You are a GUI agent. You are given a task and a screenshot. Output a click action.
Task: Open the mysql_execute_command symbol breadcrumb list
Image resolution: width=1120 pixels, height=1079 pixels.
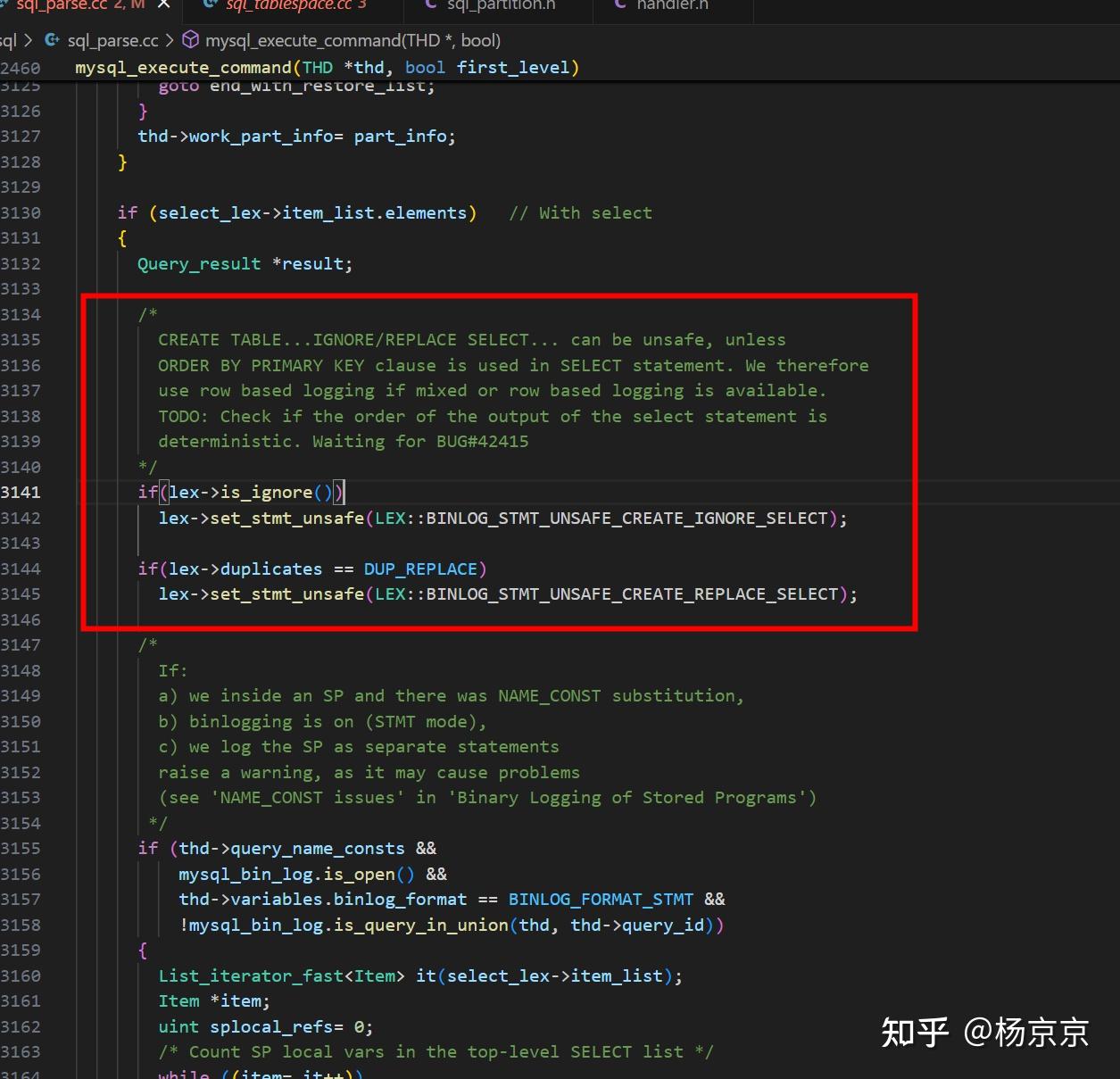[x=353, y=40]
